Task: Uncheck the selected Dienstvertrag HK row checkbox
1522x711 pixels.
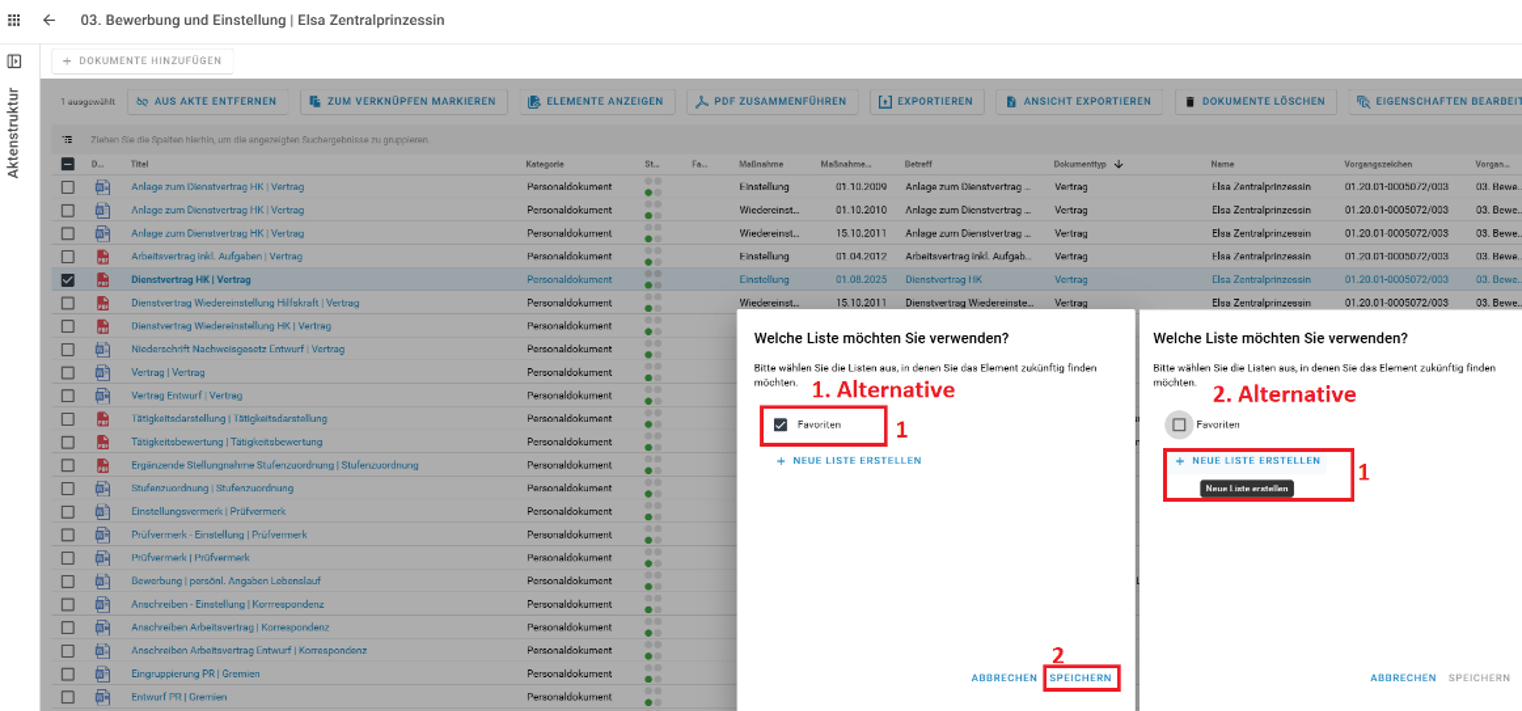Action: [68, 280]
